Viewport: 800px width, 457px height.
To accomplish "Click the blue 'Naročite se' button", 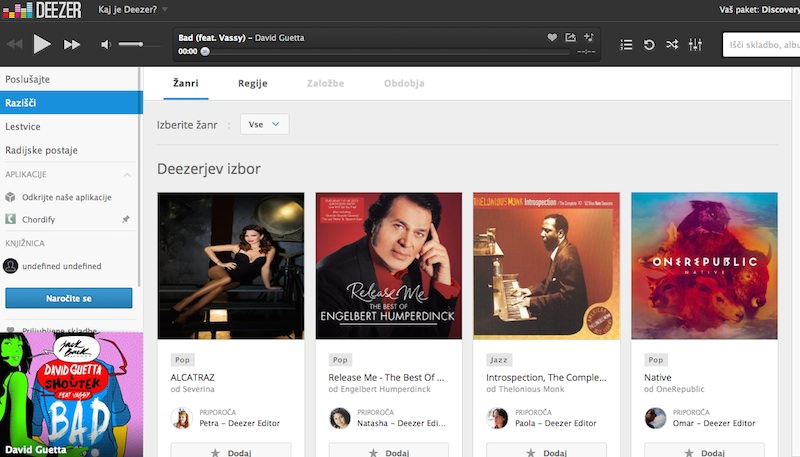I will [x=68, y=298].
